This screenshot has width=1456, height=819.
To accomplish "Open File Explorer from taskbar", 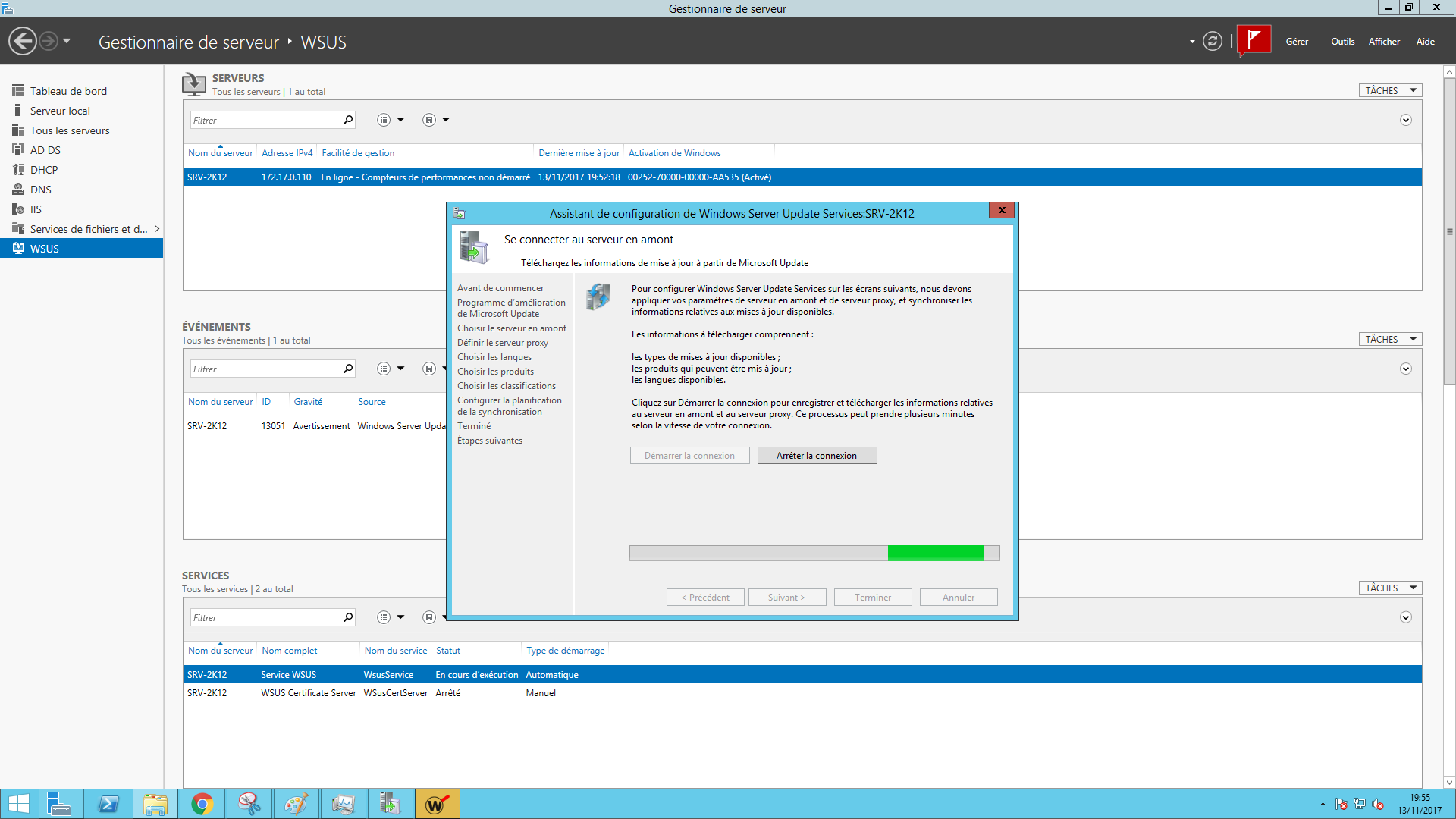I will (155, 804).
